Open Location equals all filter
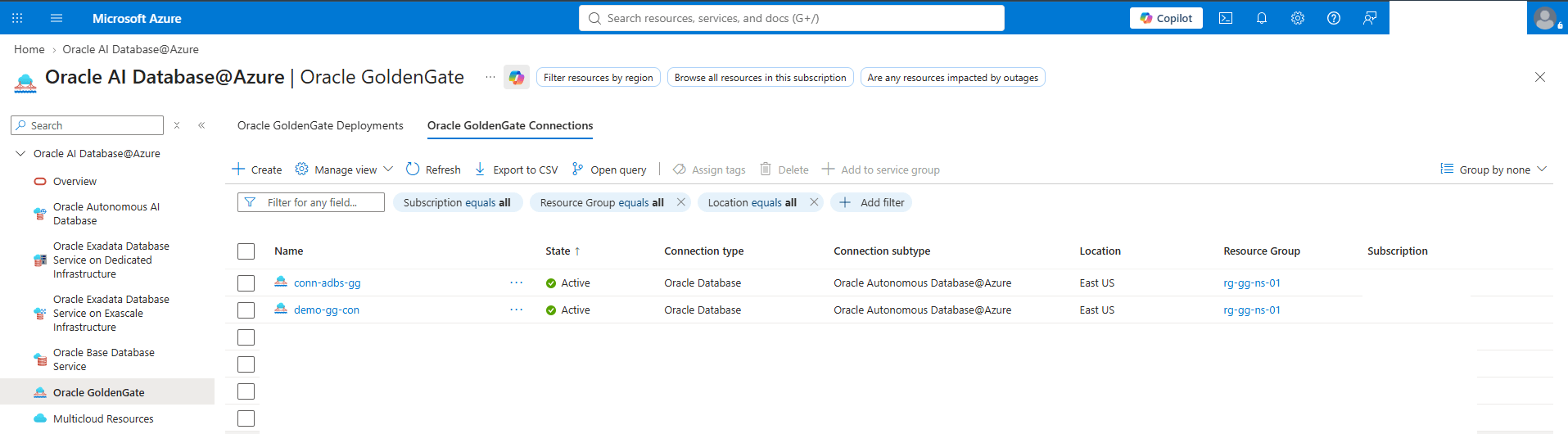This screenshot has width=1568, height=434. coord(752,202)
